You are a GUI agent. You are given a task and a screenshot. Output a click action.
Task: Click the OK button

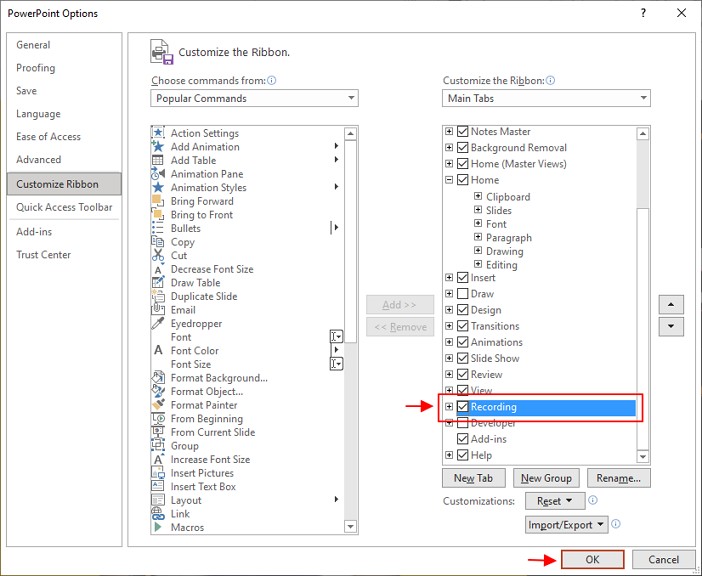click(x=592, y=559)
